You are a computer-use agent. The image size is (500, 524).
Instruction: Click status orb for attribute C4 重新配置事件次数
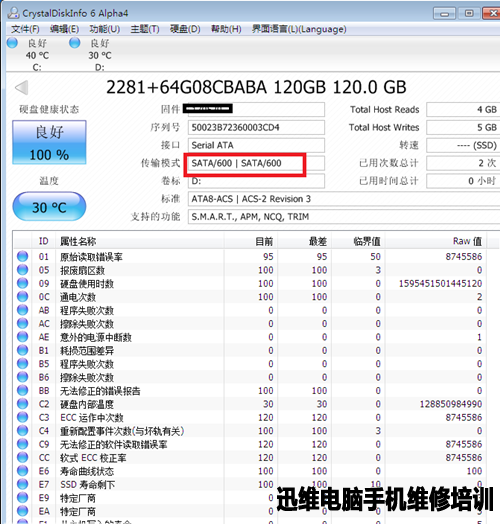(x=23, y=430)
